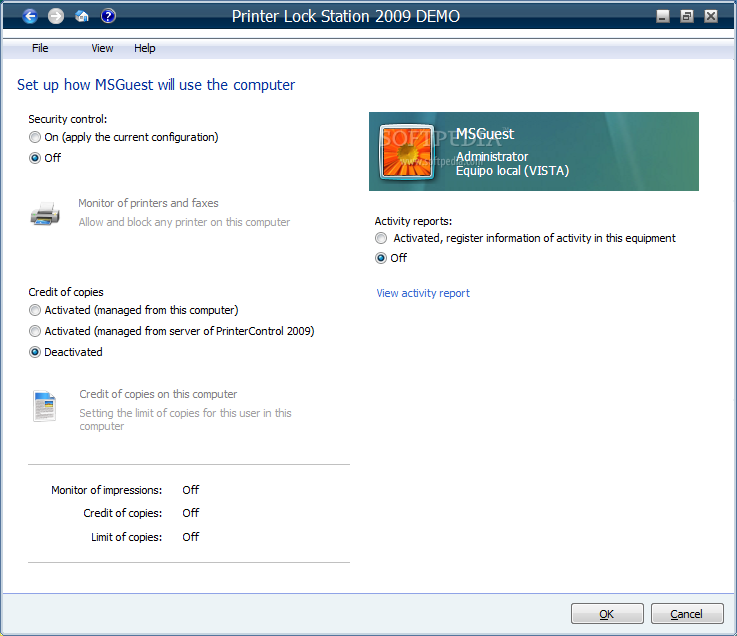This screenshot has width=737, height=636.
Task: Click the document icon for credit of copies
Action: [x=45, y=406]
